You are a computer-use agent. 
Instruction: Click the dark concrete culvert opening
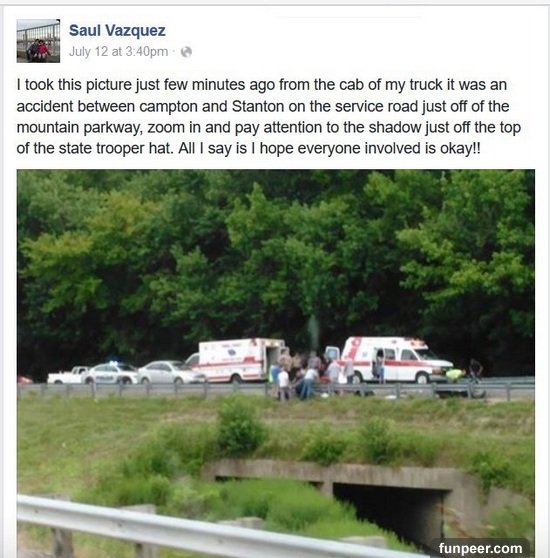(388, 511)
